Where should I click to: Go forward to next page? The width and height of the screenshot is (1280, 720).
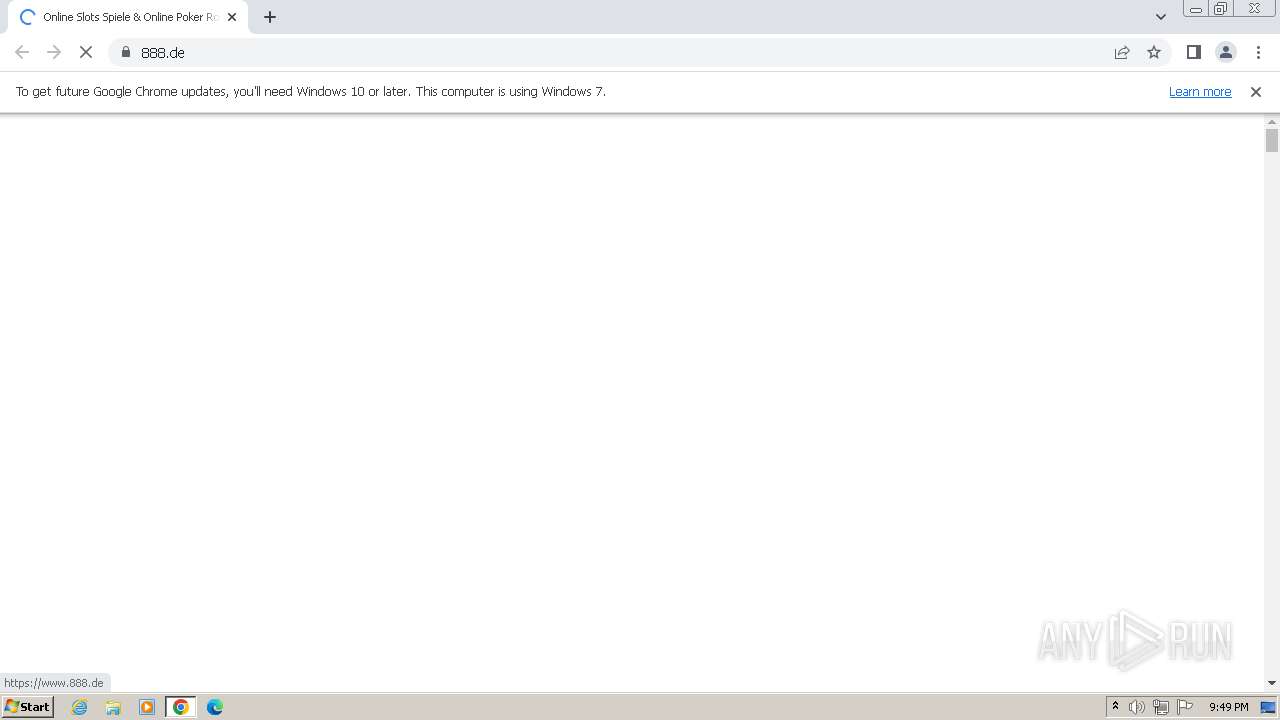point(54,52)
